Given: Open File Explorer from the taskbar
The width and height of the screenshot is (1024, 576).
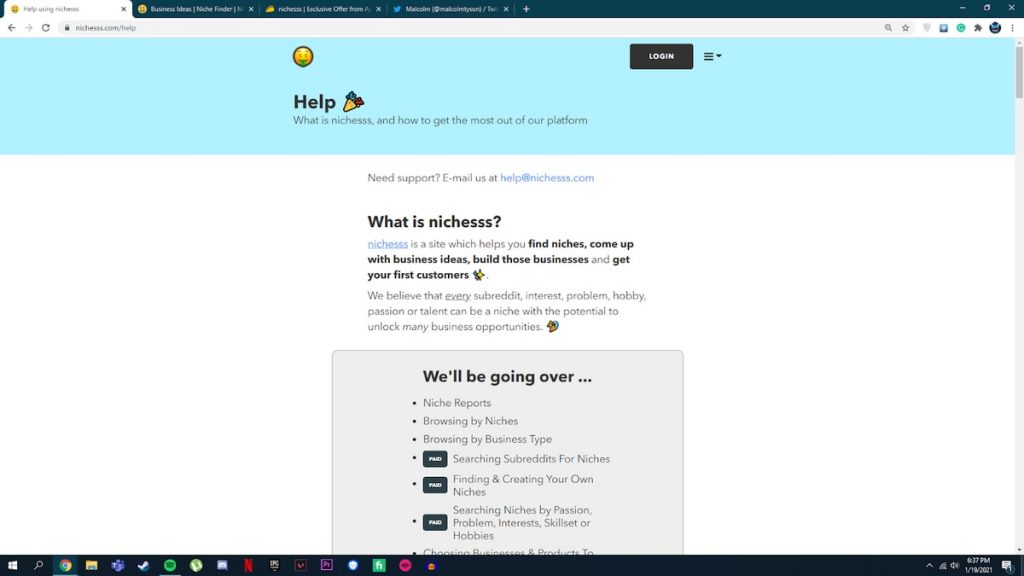Looking at the screenshot, I should [91, 566].
